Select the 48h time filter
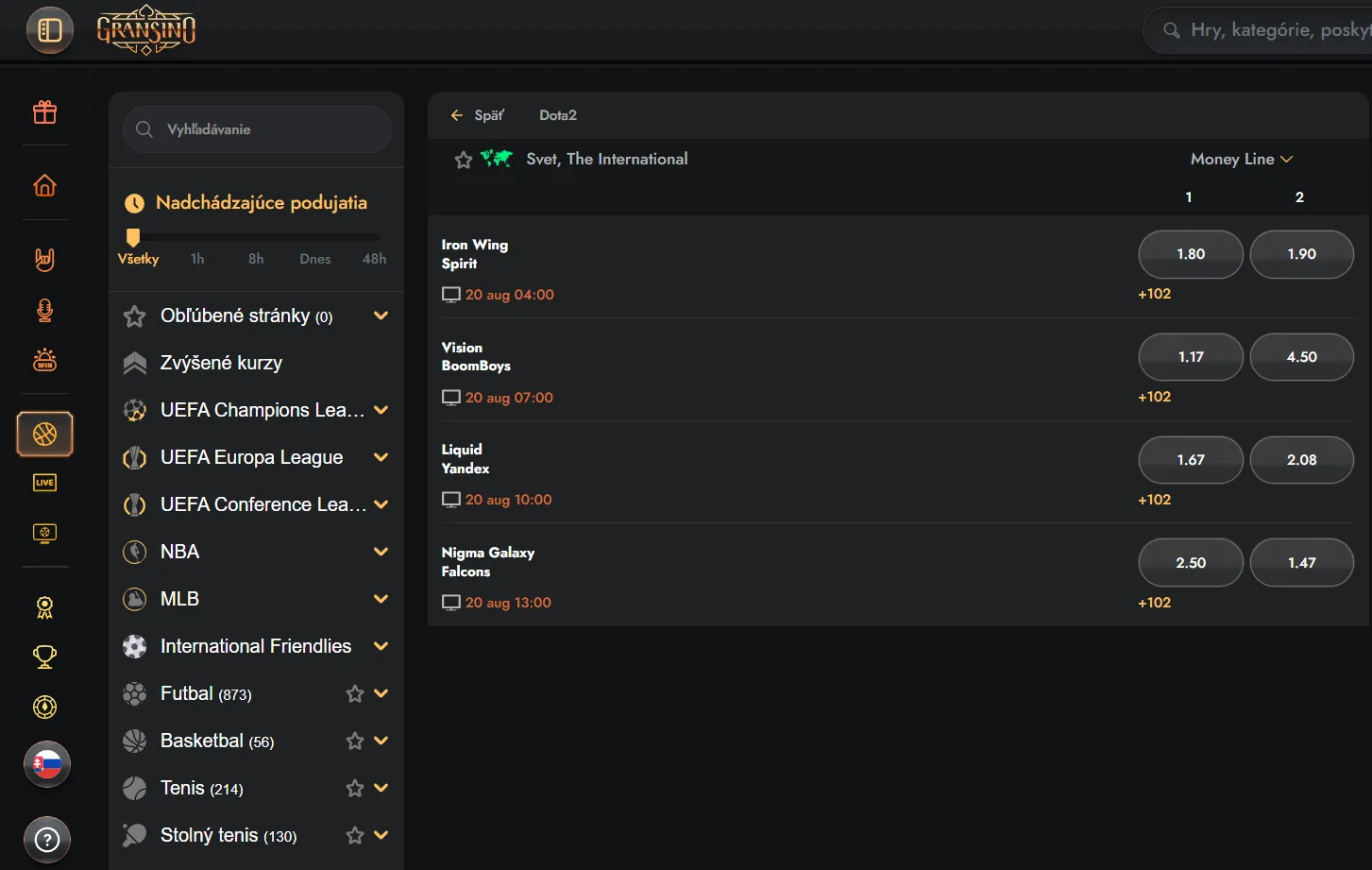 pos(374,259)
